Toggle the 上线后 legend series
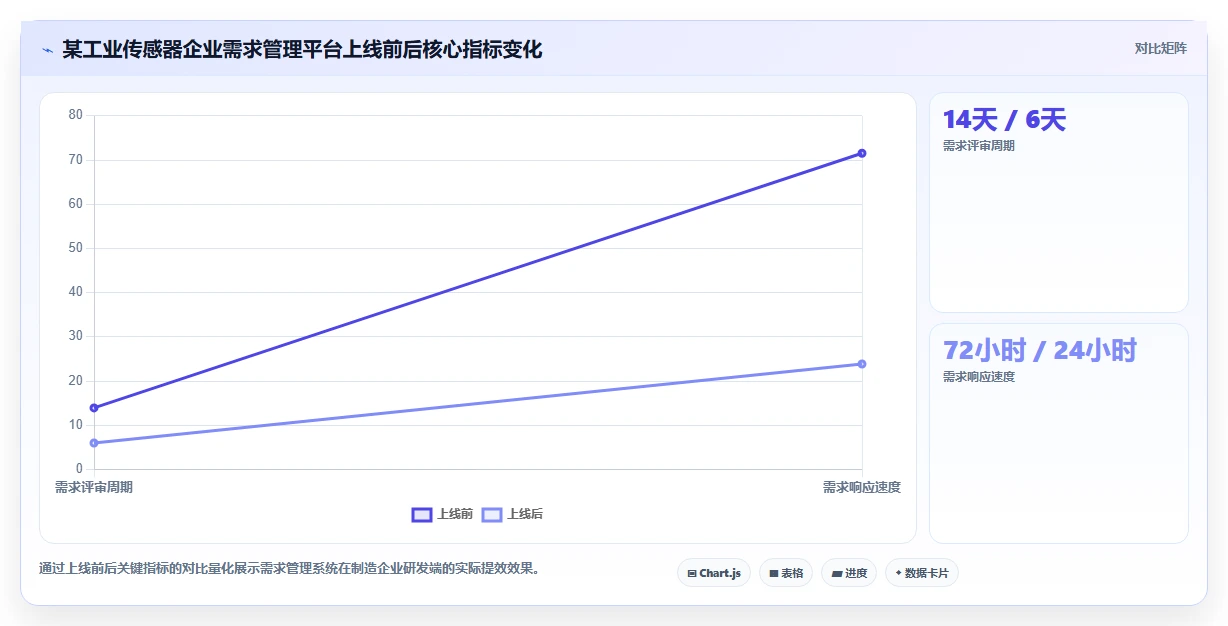 pyautogui.click(x=512, y=514)
